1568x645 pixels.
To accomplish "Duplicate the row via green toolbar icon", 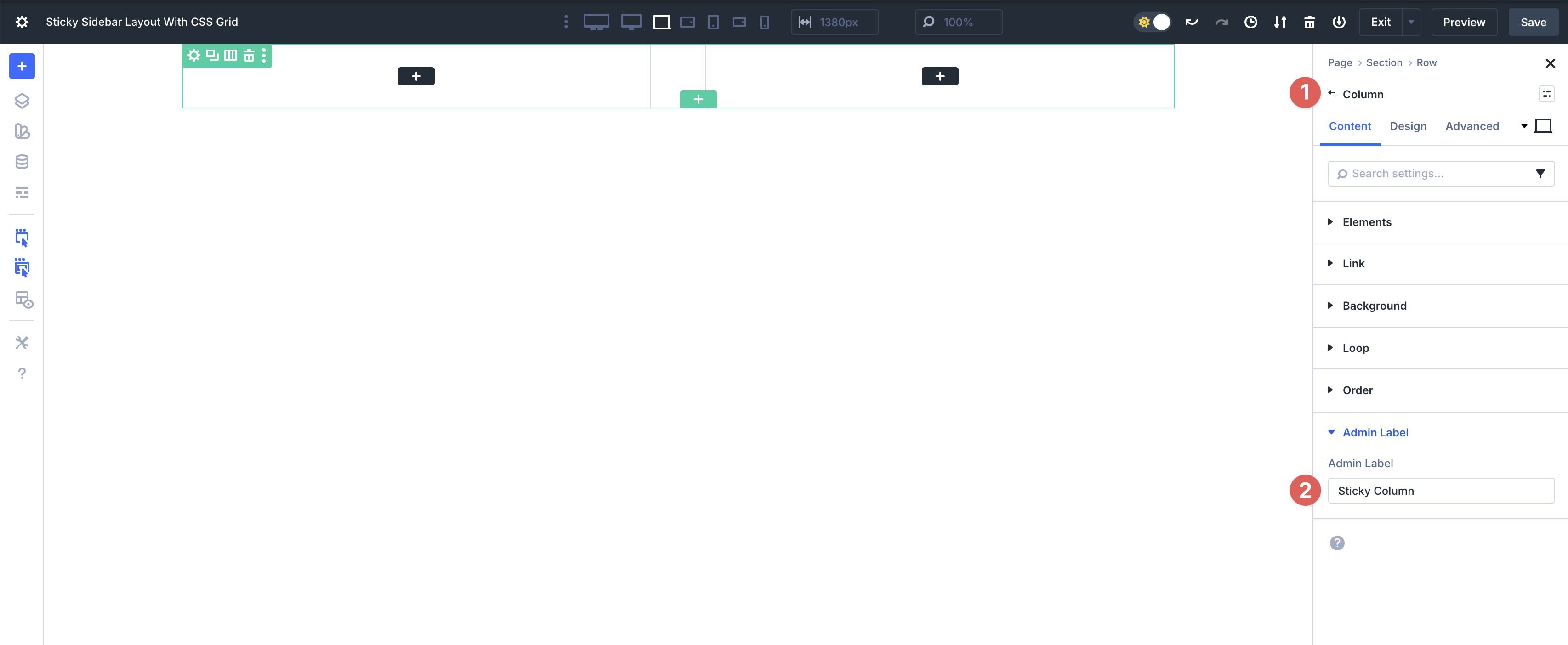I will click(211, 56).
